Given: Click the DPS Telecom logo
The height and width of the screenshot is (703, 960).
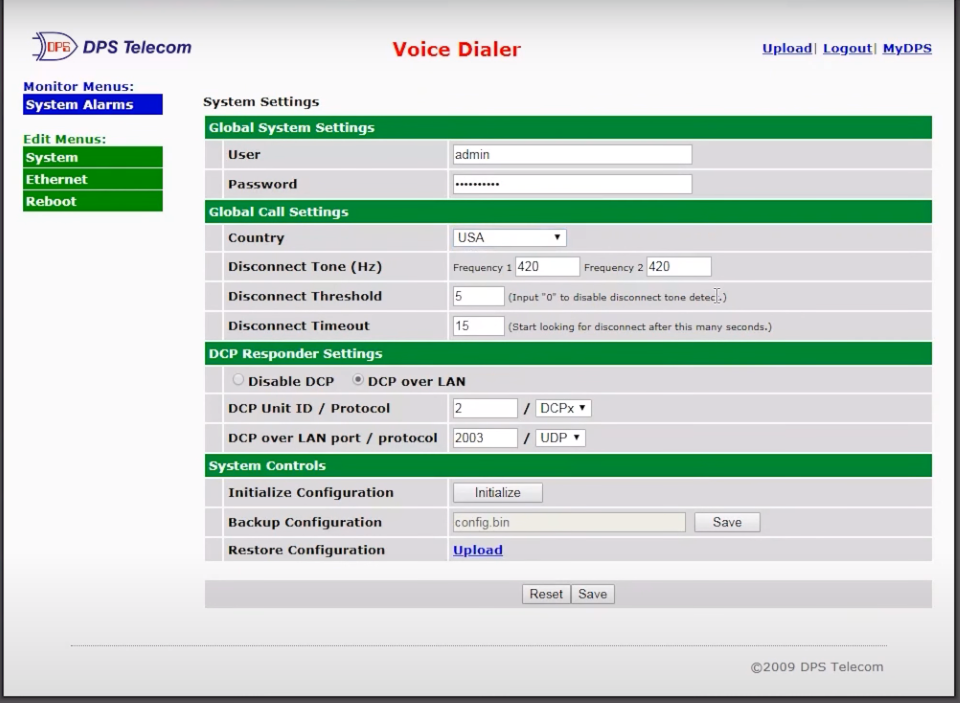Looking at the screenshot, I should coord(112,47).
